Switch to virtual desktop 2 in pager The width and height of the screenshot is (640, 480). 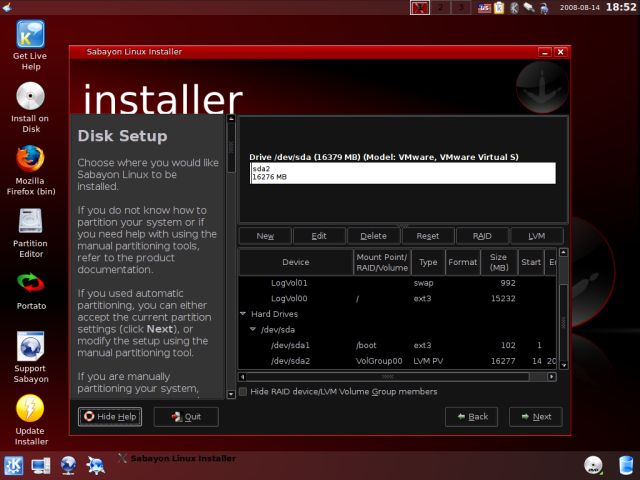coord(440,8)
